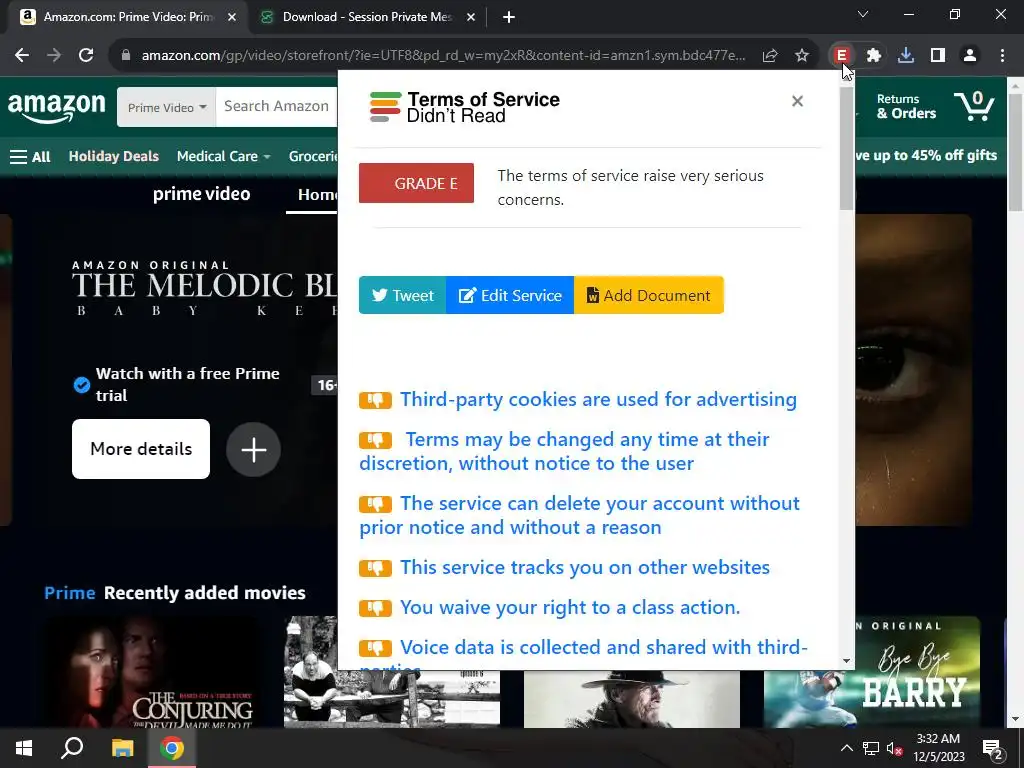Click Chrome icon in taskbar
The height and width of the screenshot is (768, 1024).
click(172, 748)
